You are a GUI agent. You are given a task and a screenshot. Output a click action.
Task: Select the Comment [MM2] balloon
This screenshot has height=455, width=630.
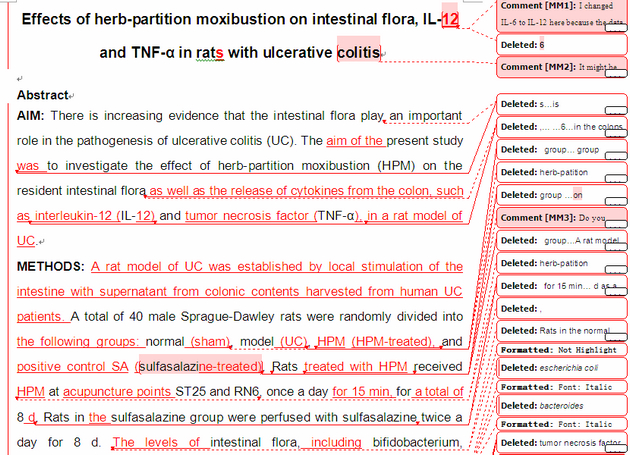555,67
